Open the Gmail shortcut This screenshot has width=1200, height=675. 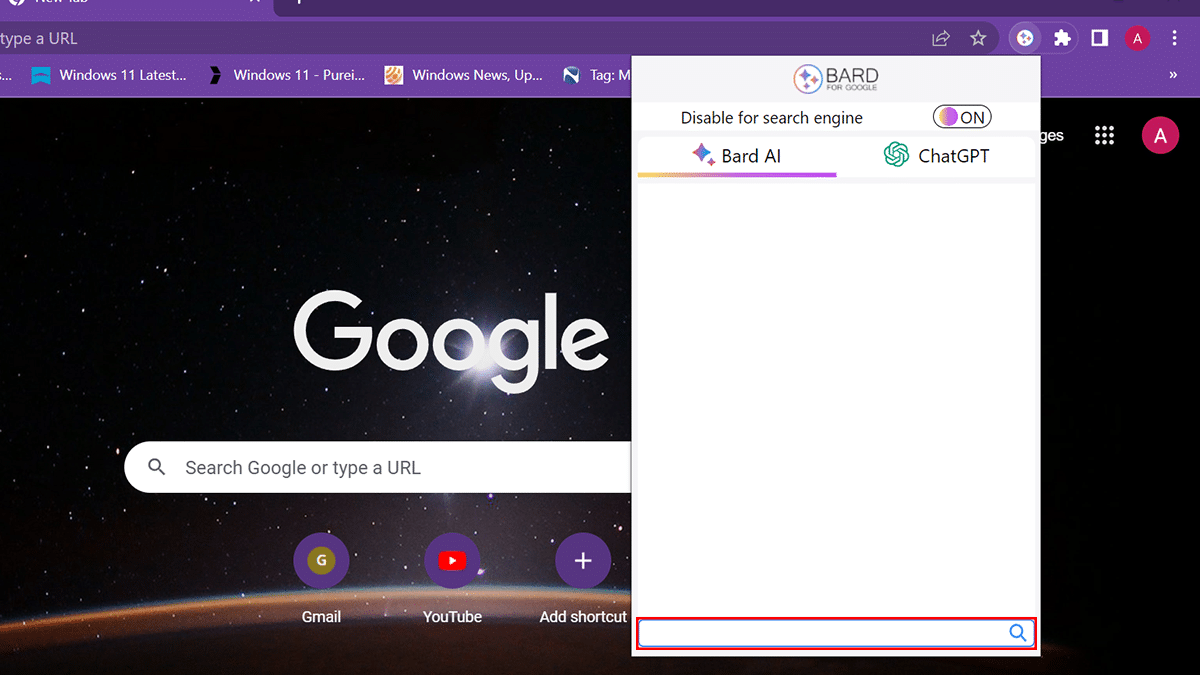[x=321, y=562]
